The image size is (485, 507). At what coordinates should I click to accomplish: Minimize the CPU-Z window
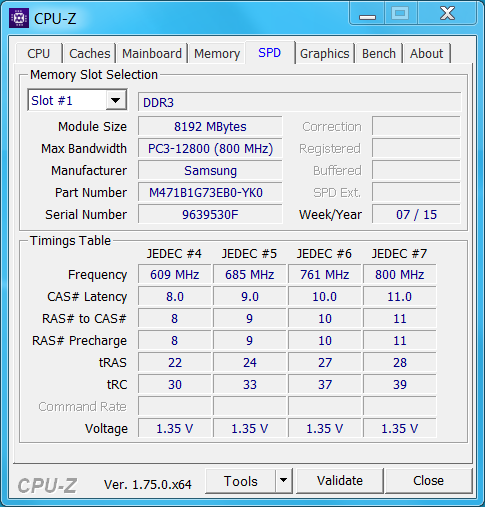[367, 14]
